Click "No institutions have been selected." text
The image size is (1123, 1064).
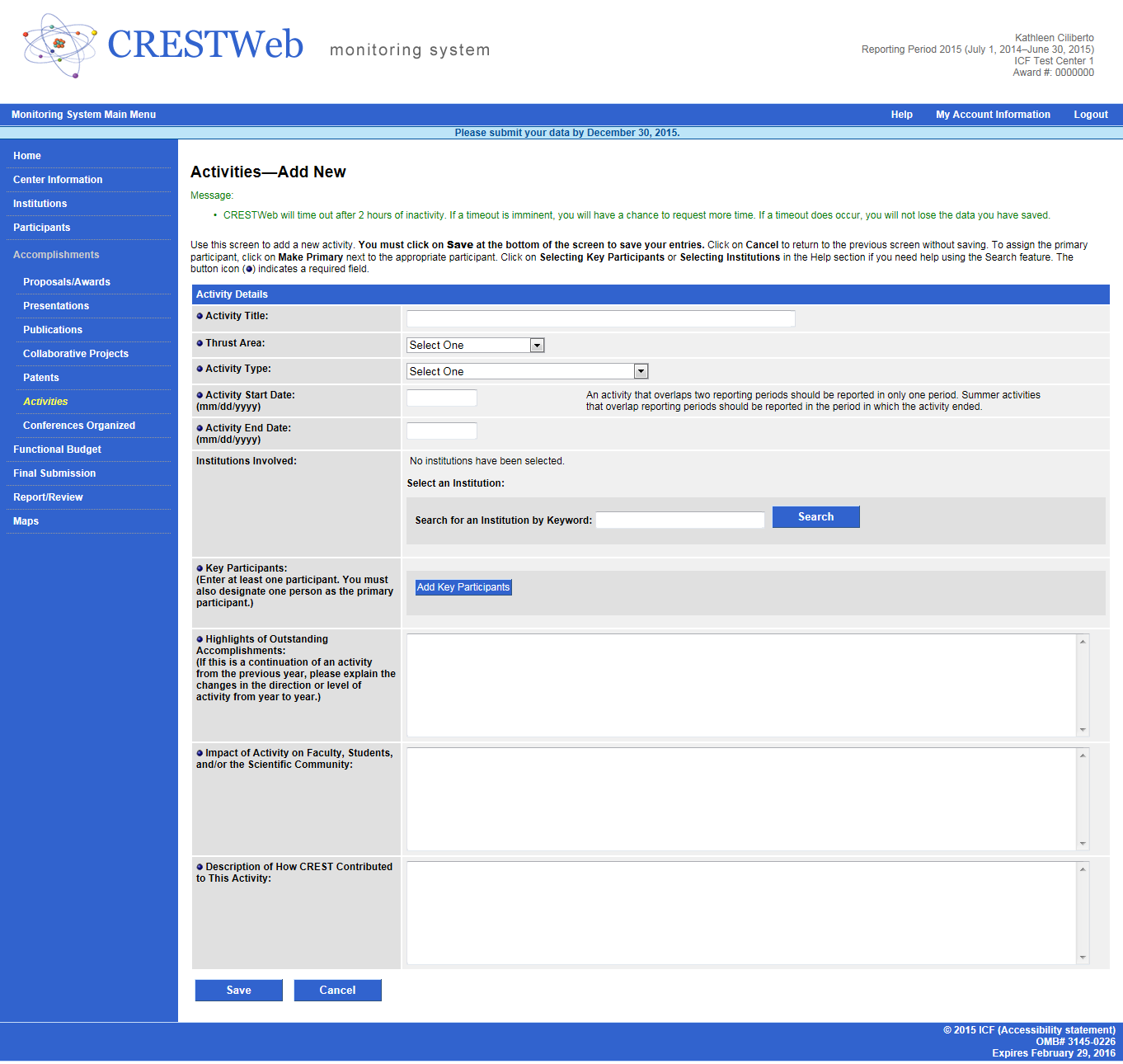pyautogui.click(x=487, y=461)
